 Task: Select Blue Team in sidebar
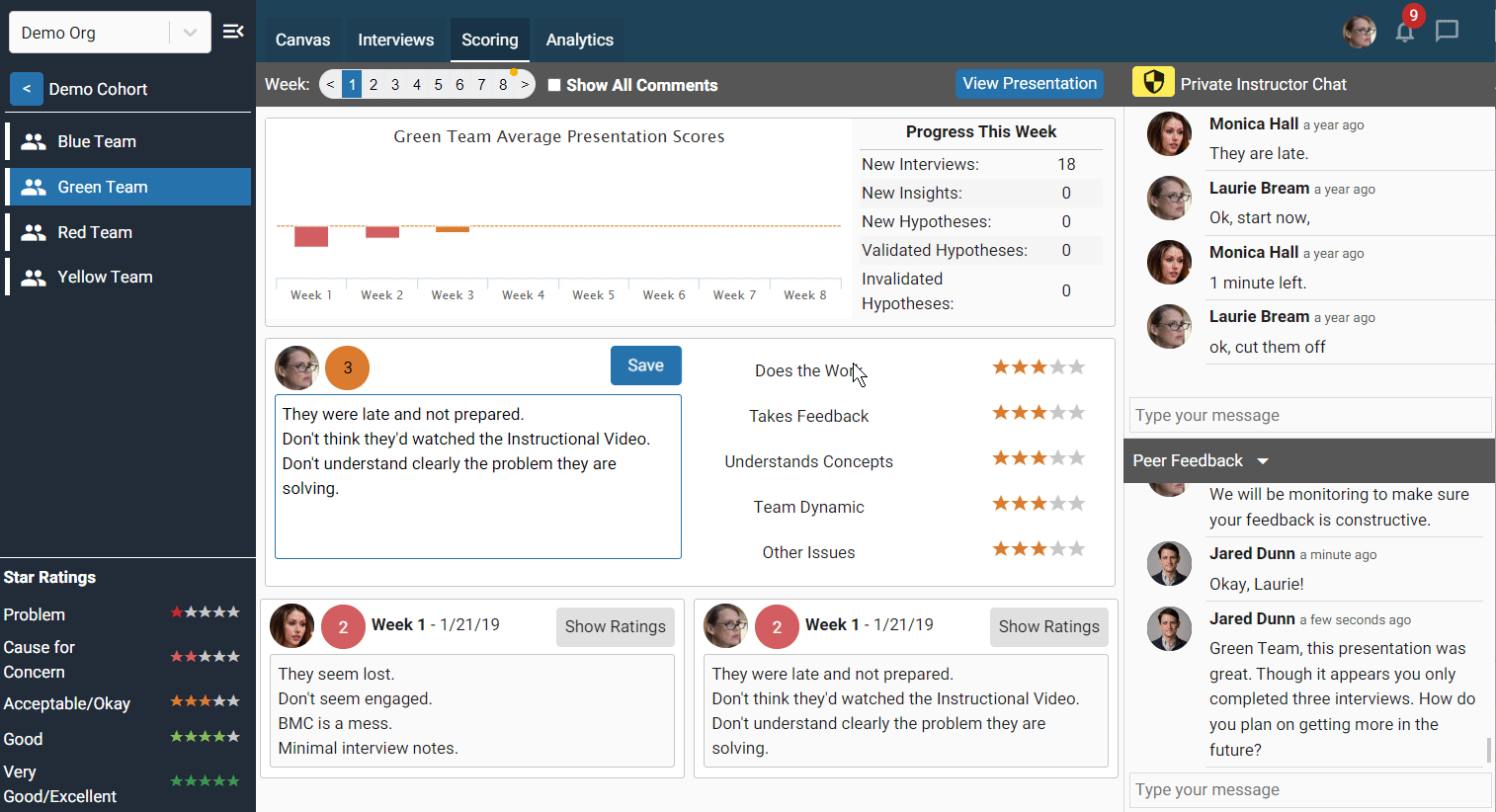click(128, 141)
